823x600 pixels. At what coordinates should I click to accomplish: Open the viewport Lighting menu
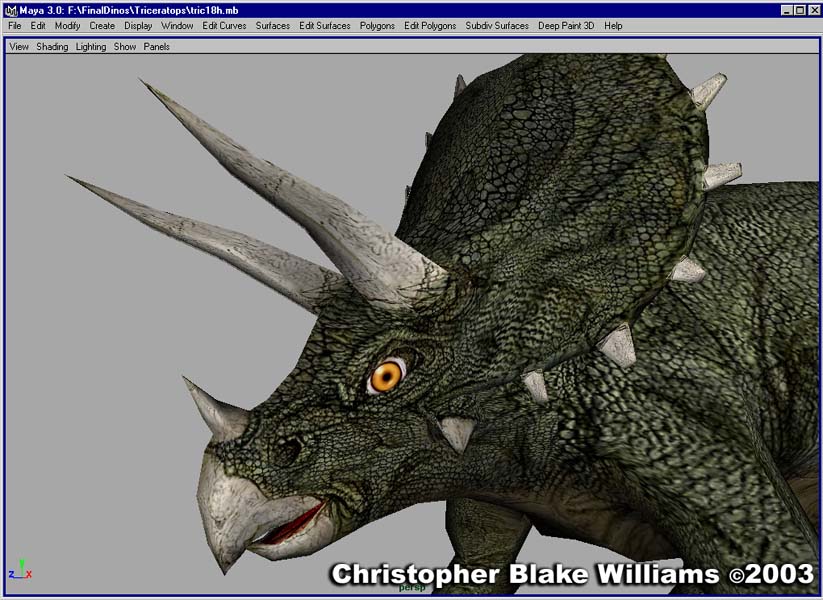pos(91,47)
